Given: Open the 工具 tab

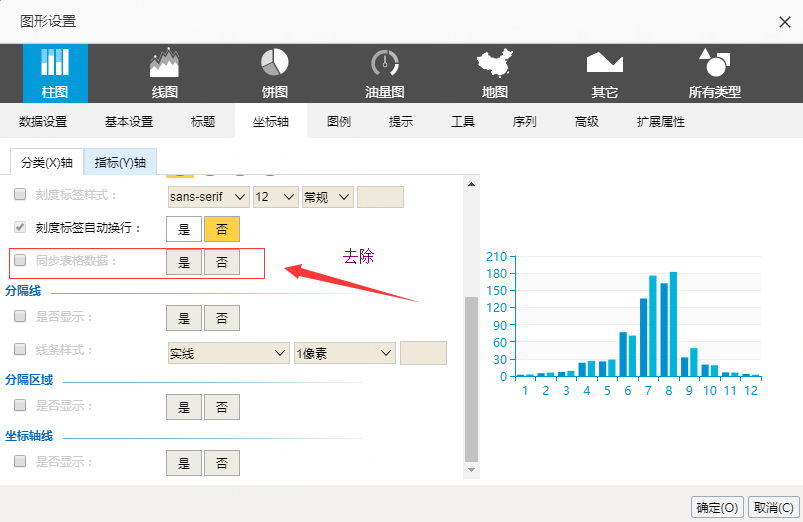Looking at the screenshot, I should coord(463,121).
